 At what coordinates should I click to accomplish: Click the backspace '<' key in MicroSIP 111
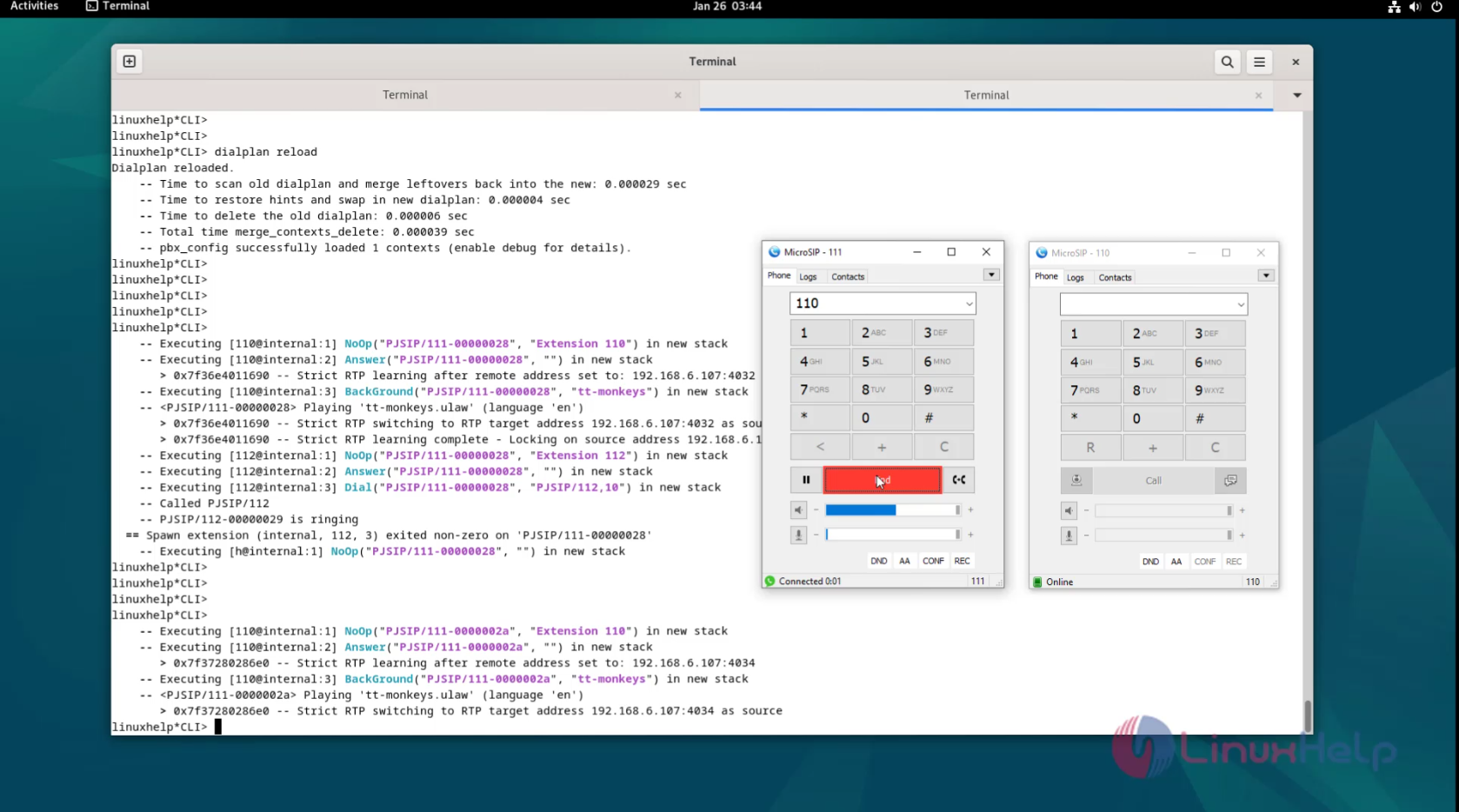(820, 447)
